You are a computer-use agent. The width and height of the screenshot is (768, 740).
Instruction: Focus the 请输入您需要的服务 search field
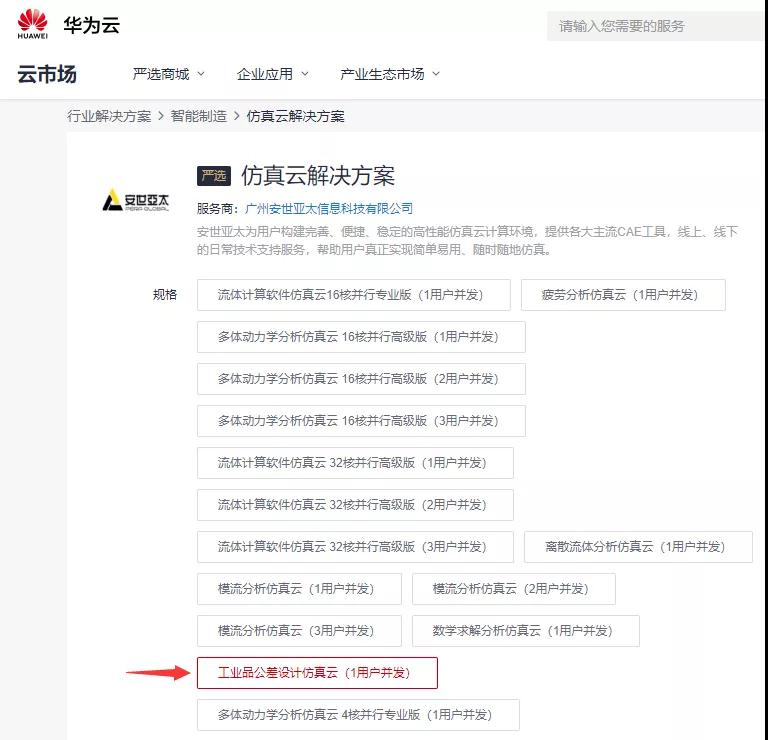(657, 26)
